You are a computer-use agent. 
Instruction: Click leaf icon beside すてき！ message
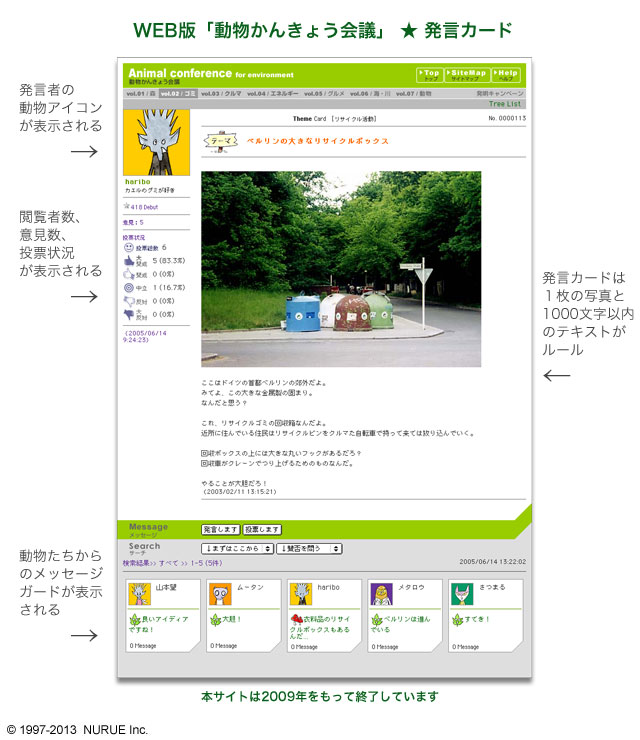click(457, 620)
